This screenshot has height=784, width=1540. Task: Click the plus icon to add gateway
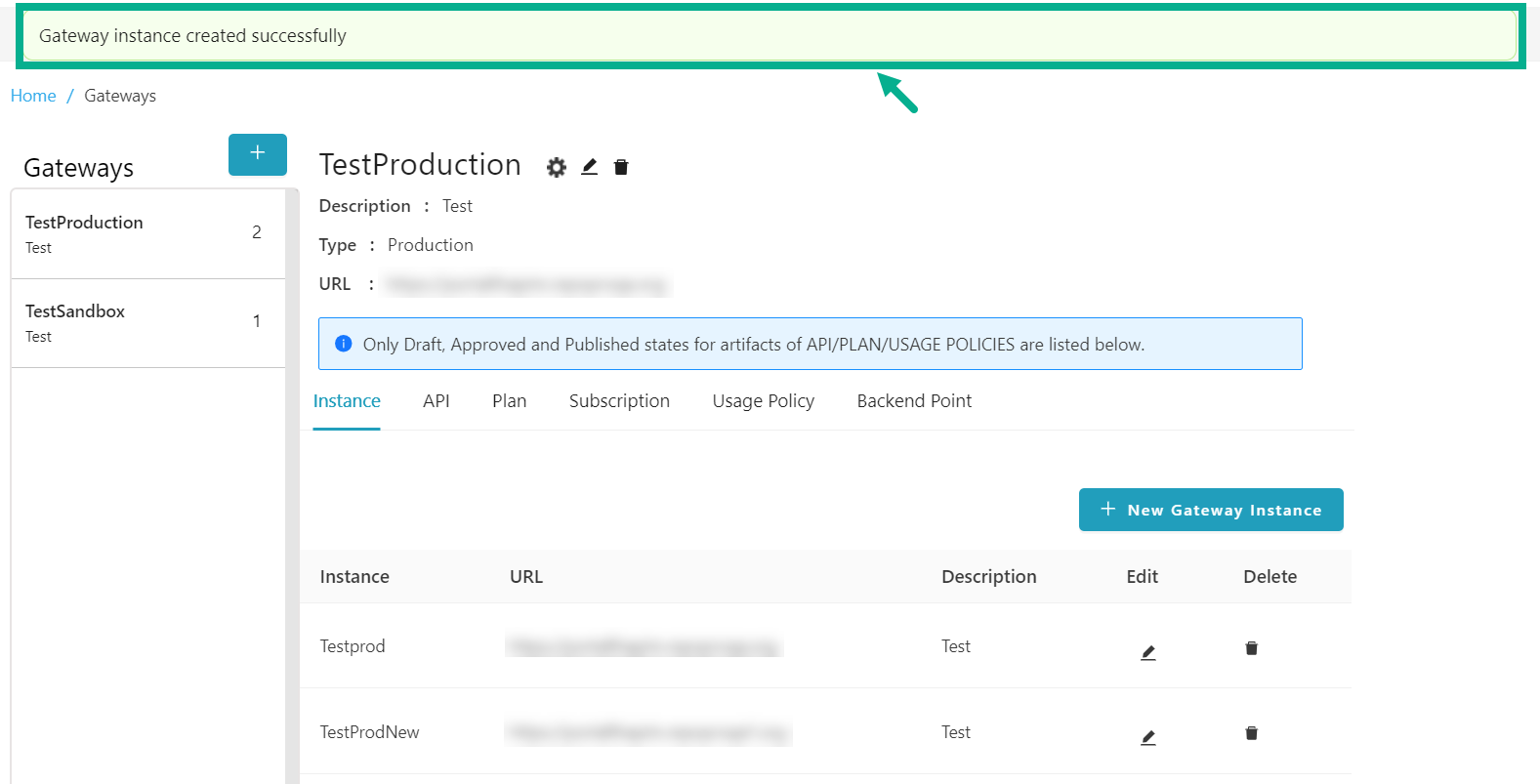pos(257,154)
